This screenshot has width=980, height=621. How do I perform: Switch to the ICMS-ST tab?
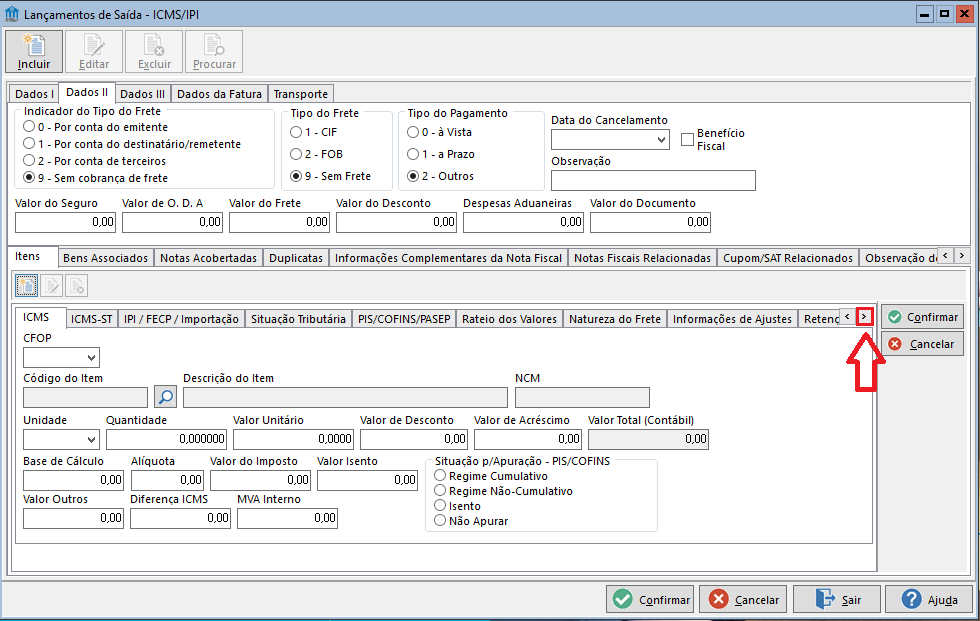(92, 319)
